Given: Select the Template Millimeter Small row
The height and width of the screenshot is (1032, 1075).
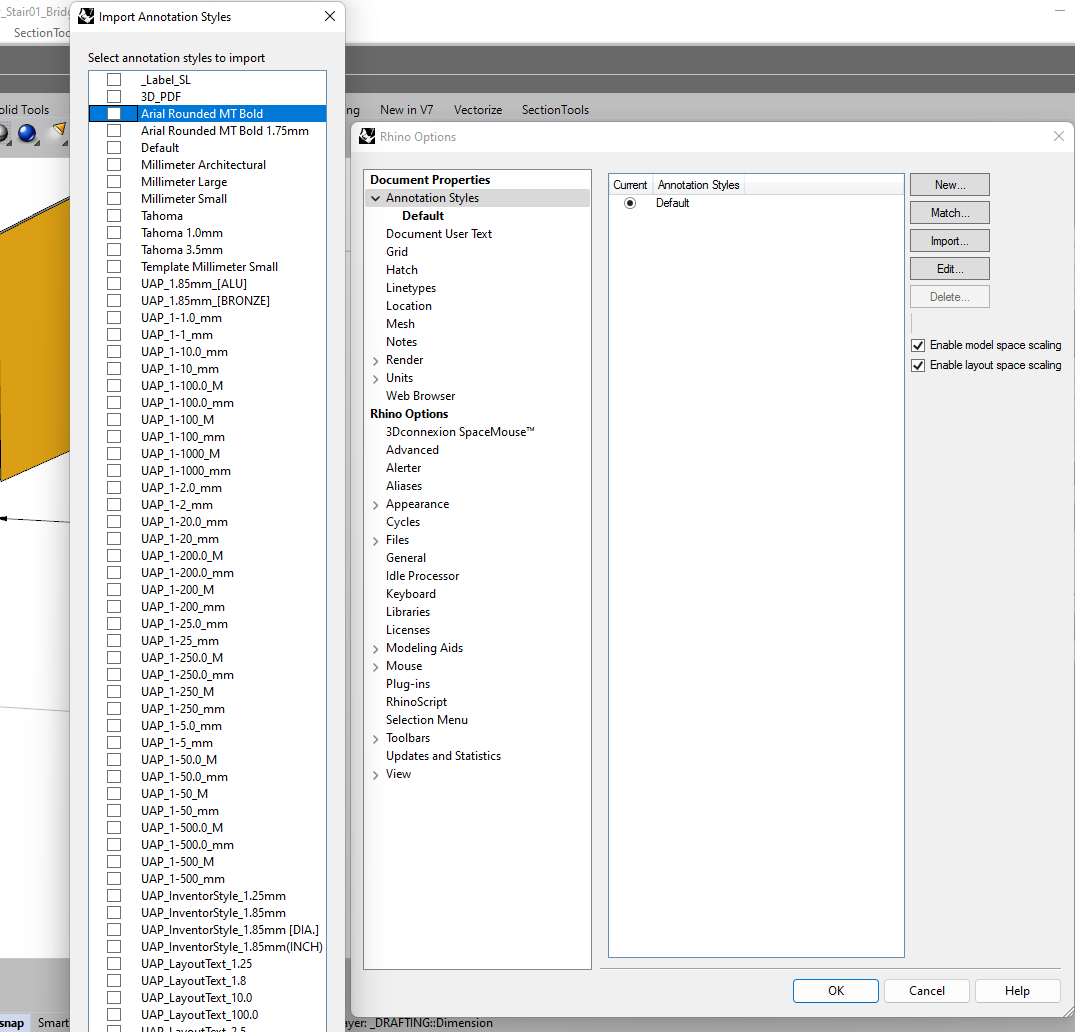Looking at the screenshot, I should (208, 267).
